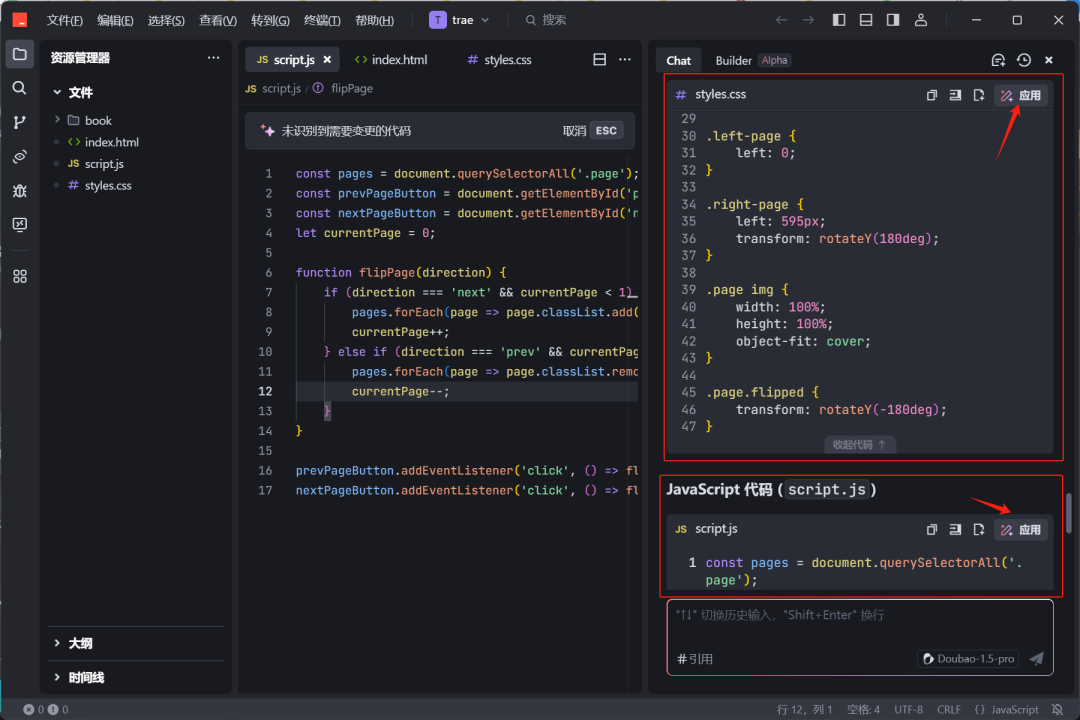Image resolution: width=1080 pixels, height=720 pixels.
Task: Open chat history clock icon
Action: tap(1023, 60)
